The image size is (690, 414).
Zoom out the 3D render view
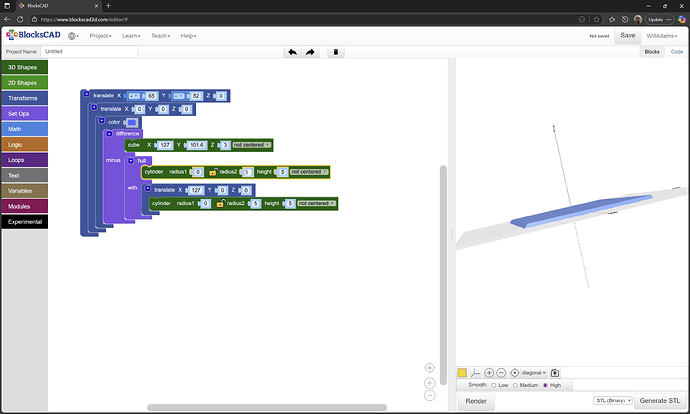click(x=501, y=373)
